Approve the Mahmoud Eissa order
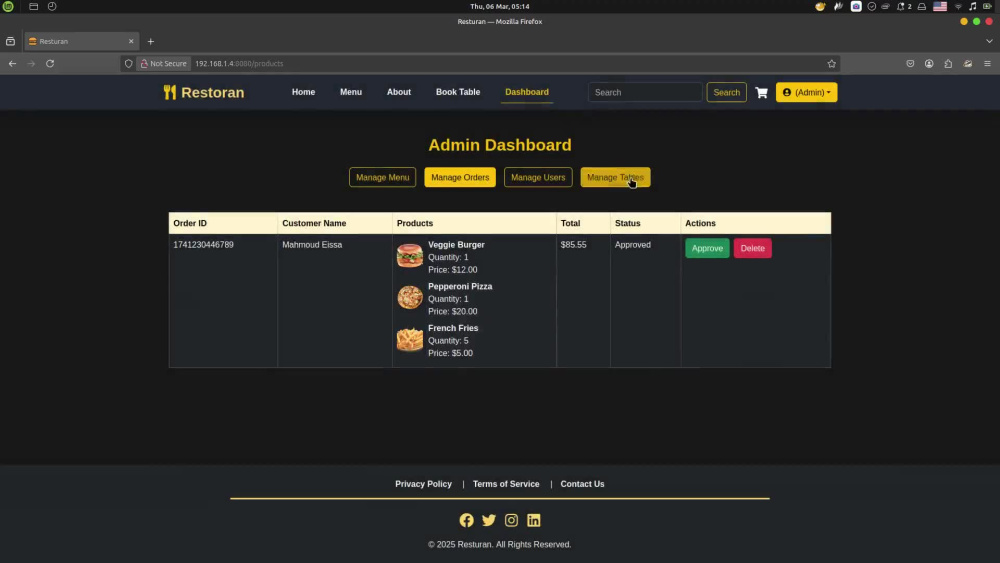Viewport: 1000px width, 563px height. pos(707,248)
